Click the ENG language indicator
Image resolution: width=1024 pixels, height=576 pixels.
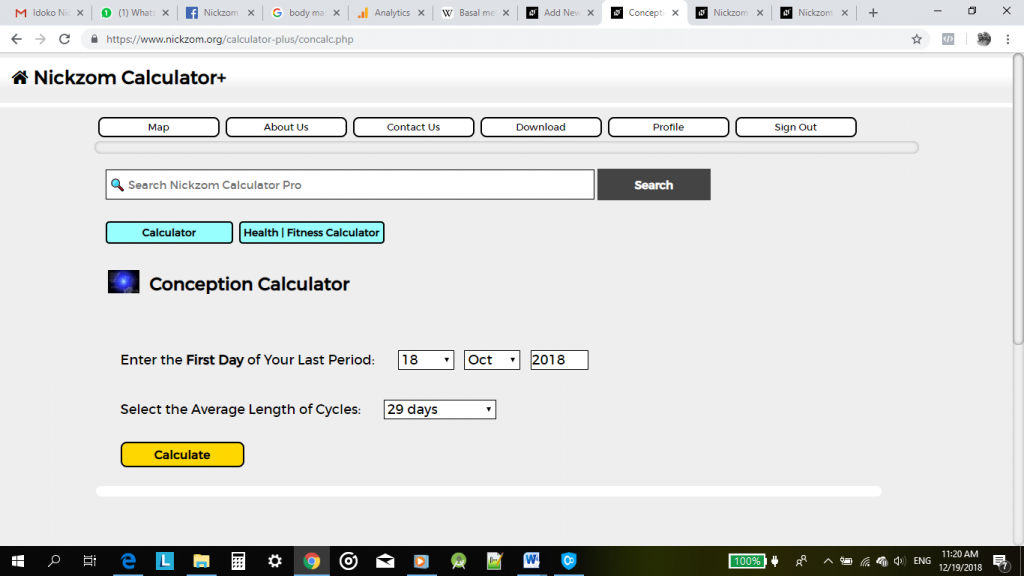pyautogui.click(x=922, y=561)
